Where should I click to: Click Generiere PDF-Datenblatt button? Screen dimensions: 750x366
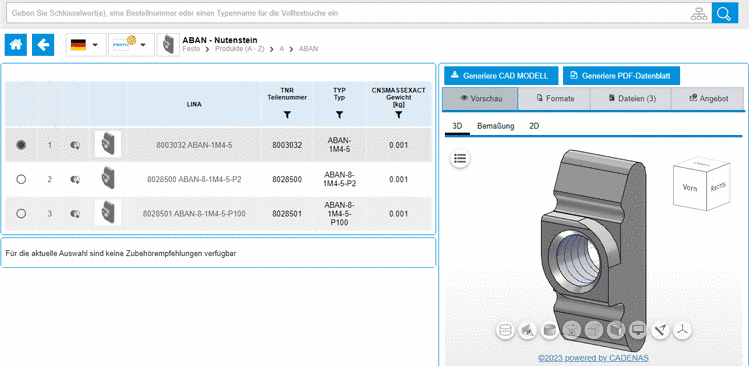coord(621,76)
